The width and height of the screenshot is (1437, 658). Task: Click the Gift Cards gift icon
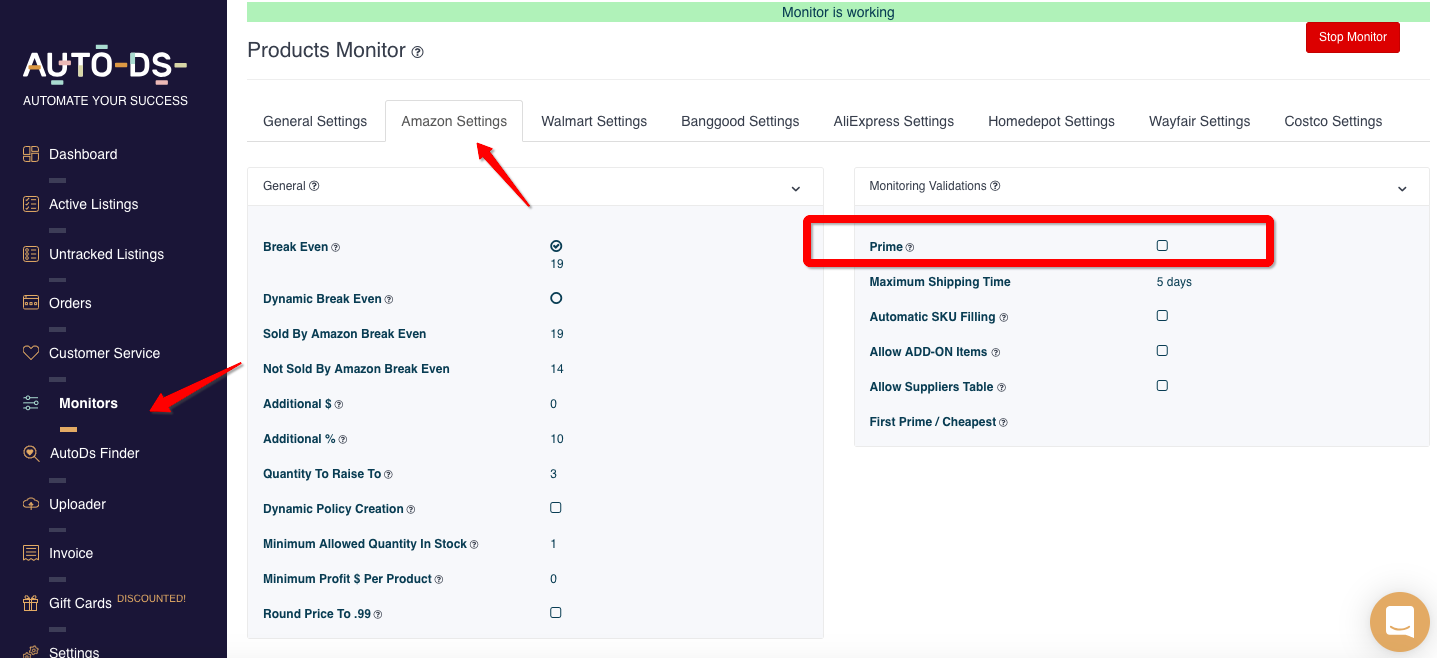click(x=31, y=603)
